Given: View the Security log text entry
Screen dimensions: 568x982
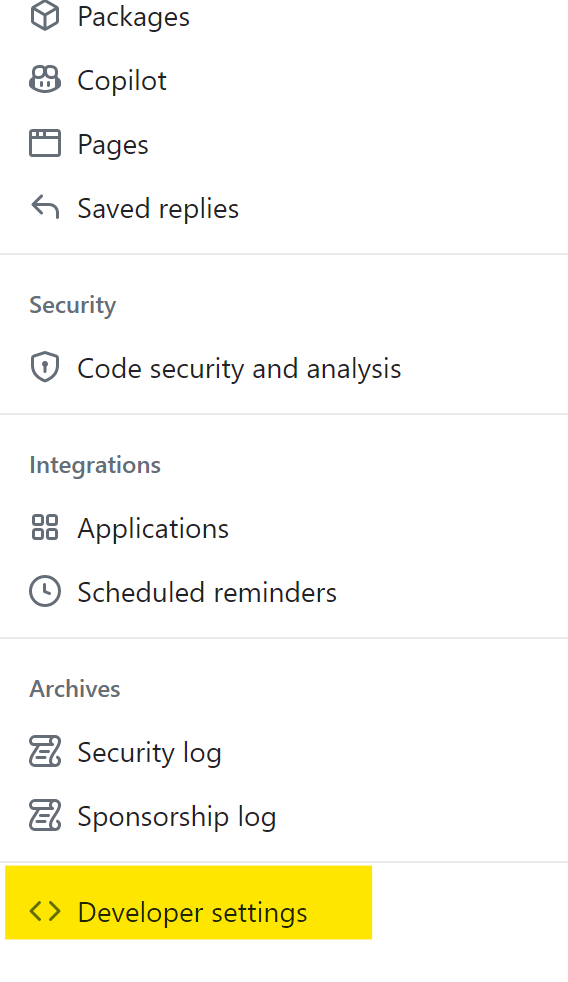Looking at the screenshot, I should (x=149, y=753).
